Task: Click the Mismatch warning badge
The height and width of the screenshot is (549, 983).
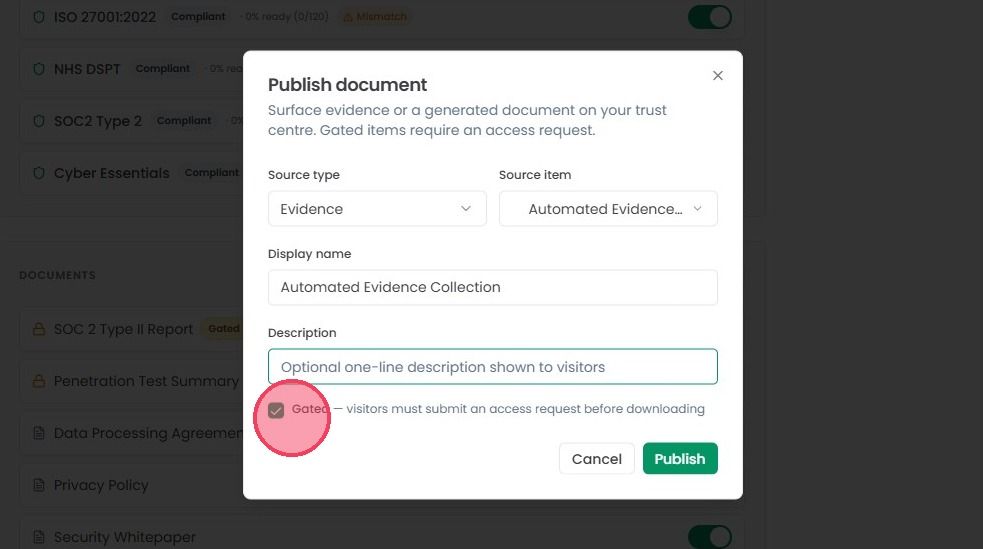Action: point(375,17)
